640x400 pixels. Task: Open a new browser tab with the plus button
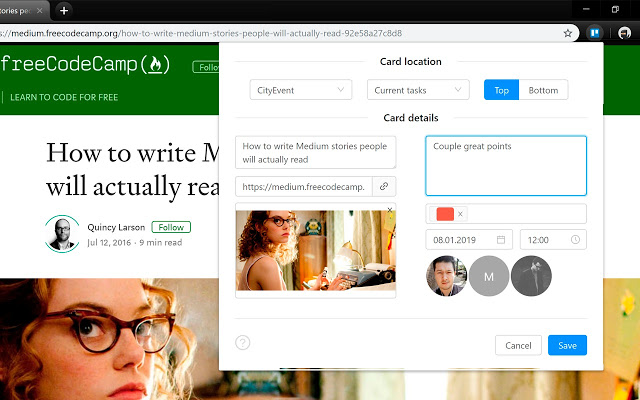coord(64,11)
